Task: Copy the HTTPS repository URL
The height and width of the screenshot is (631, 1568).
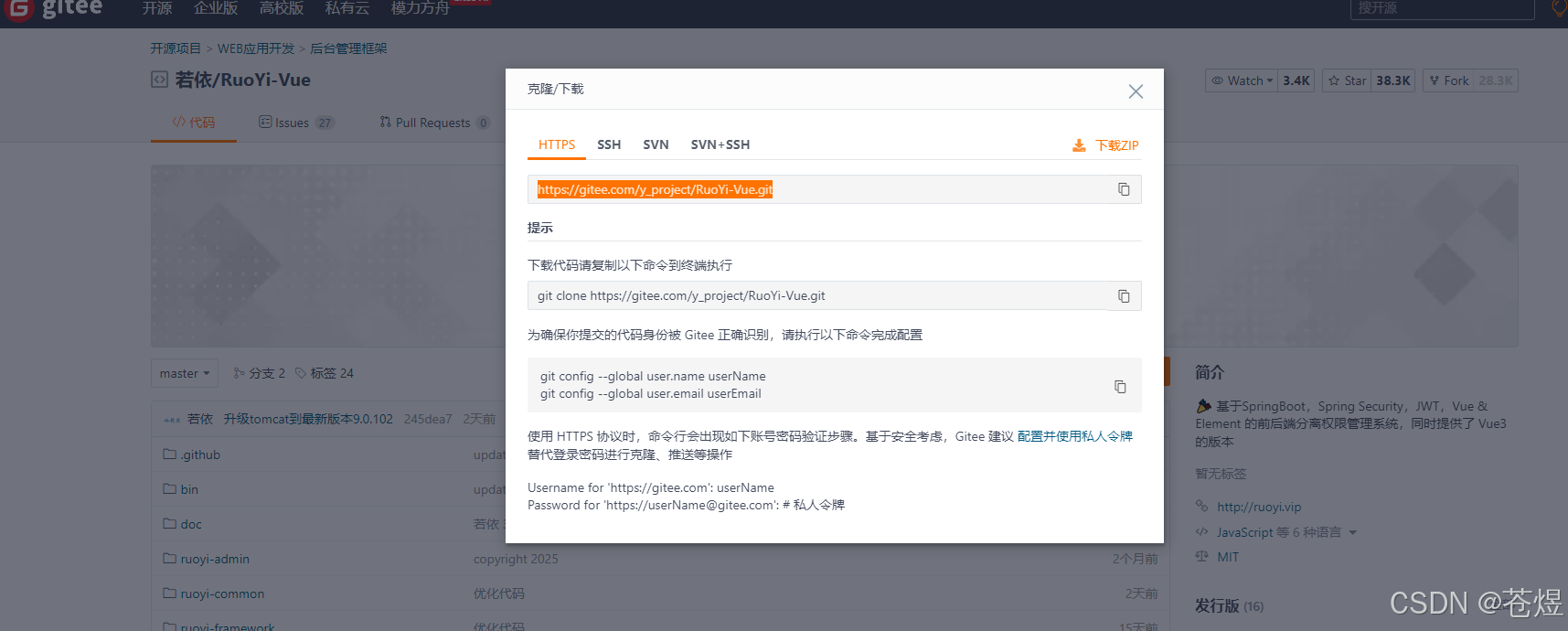Action: tap(1124, 189)
